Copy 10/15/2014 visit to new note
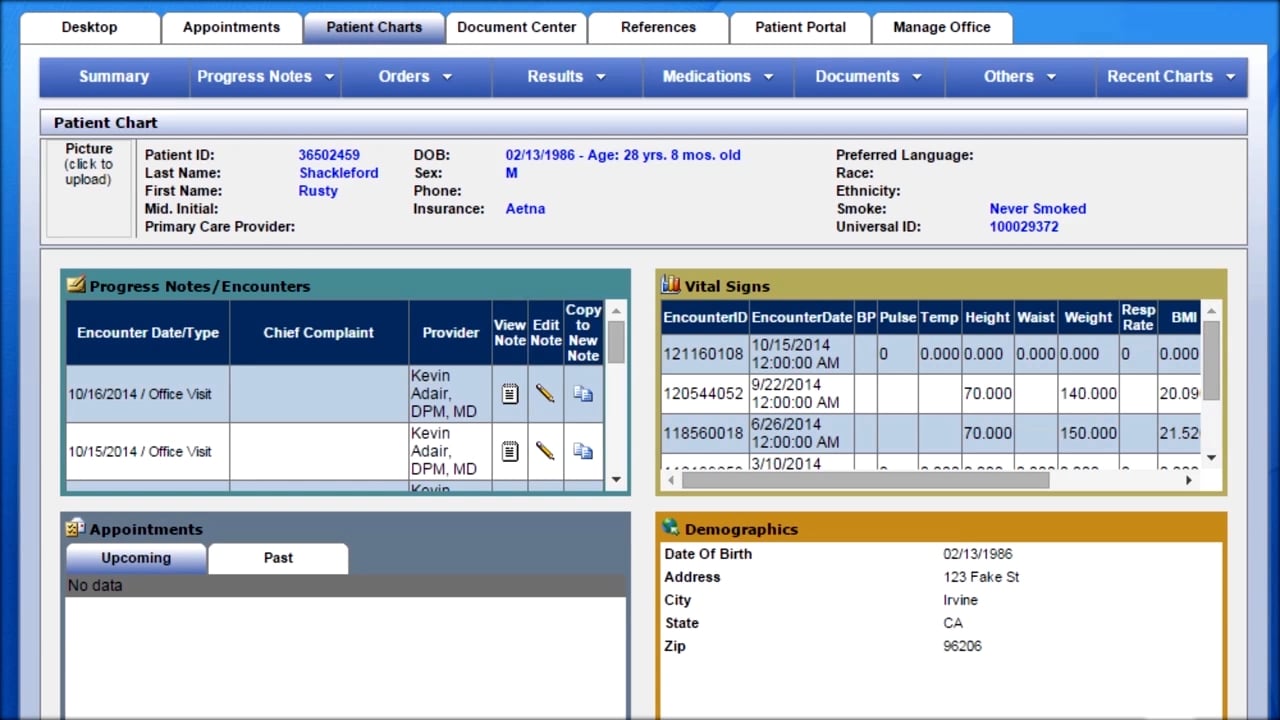Viewport: 1280px width, 720px height. point(583,452)
